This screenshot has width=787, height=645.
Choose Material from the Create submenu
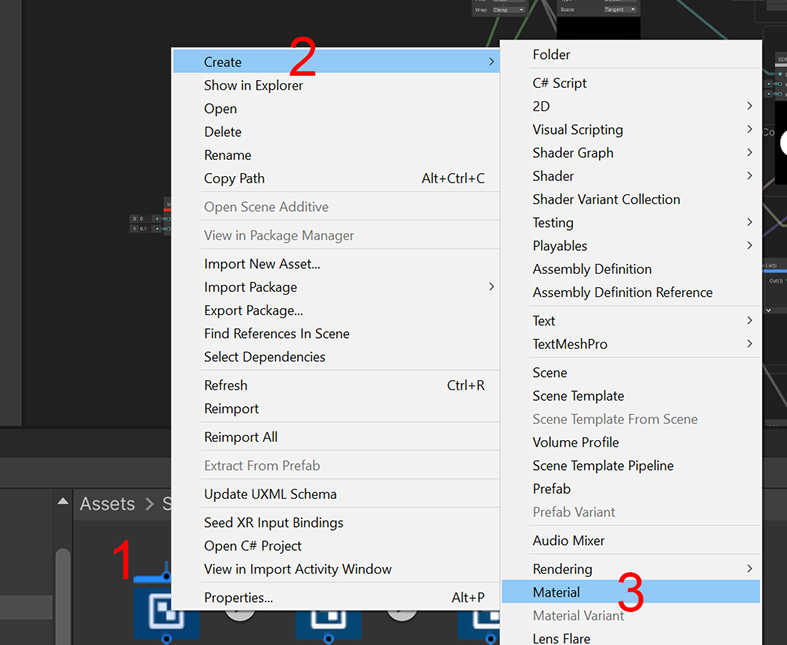[556, 592]
